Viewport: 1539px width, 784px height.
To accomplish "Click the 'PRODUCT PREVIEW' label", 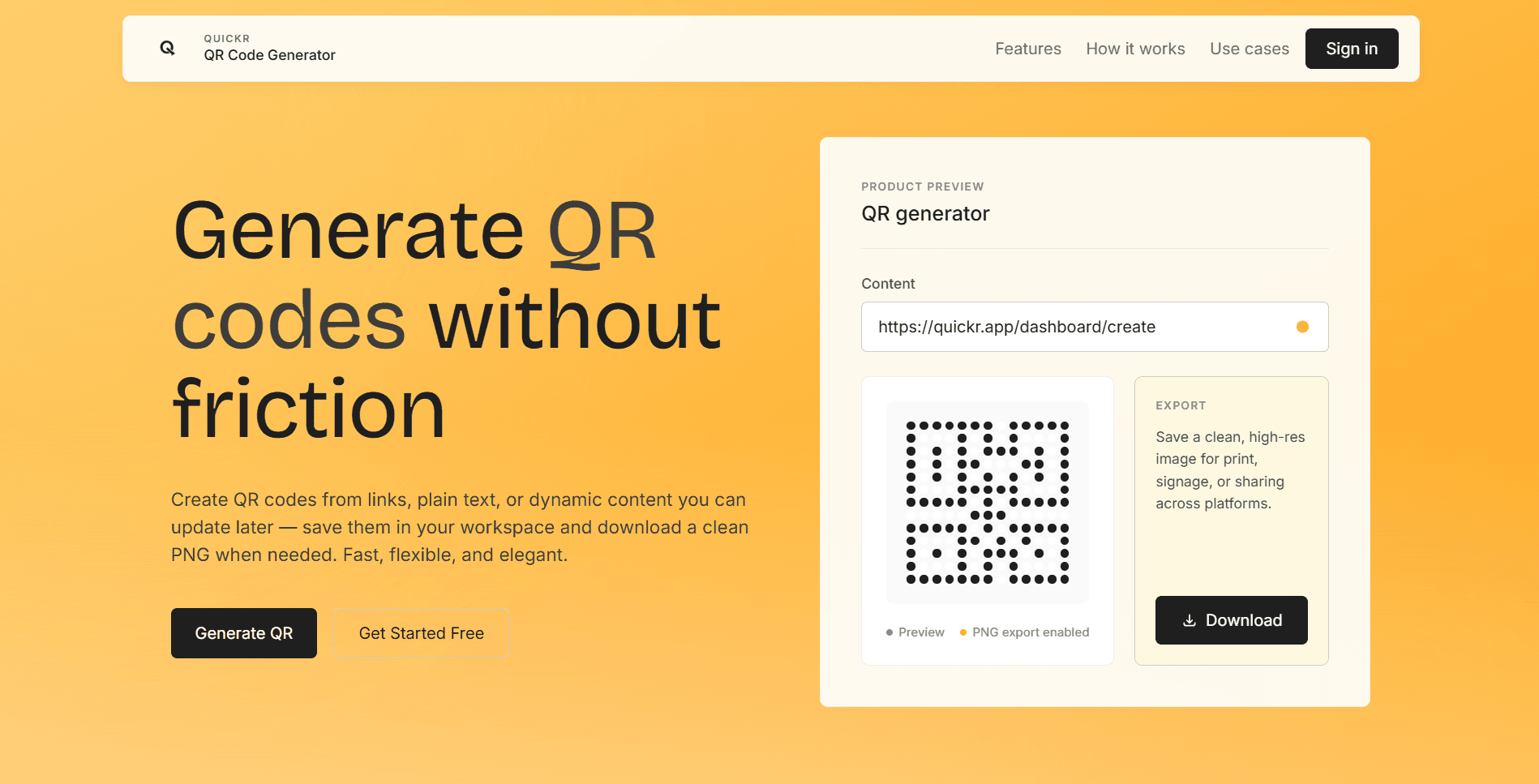I will coord(923,186).
